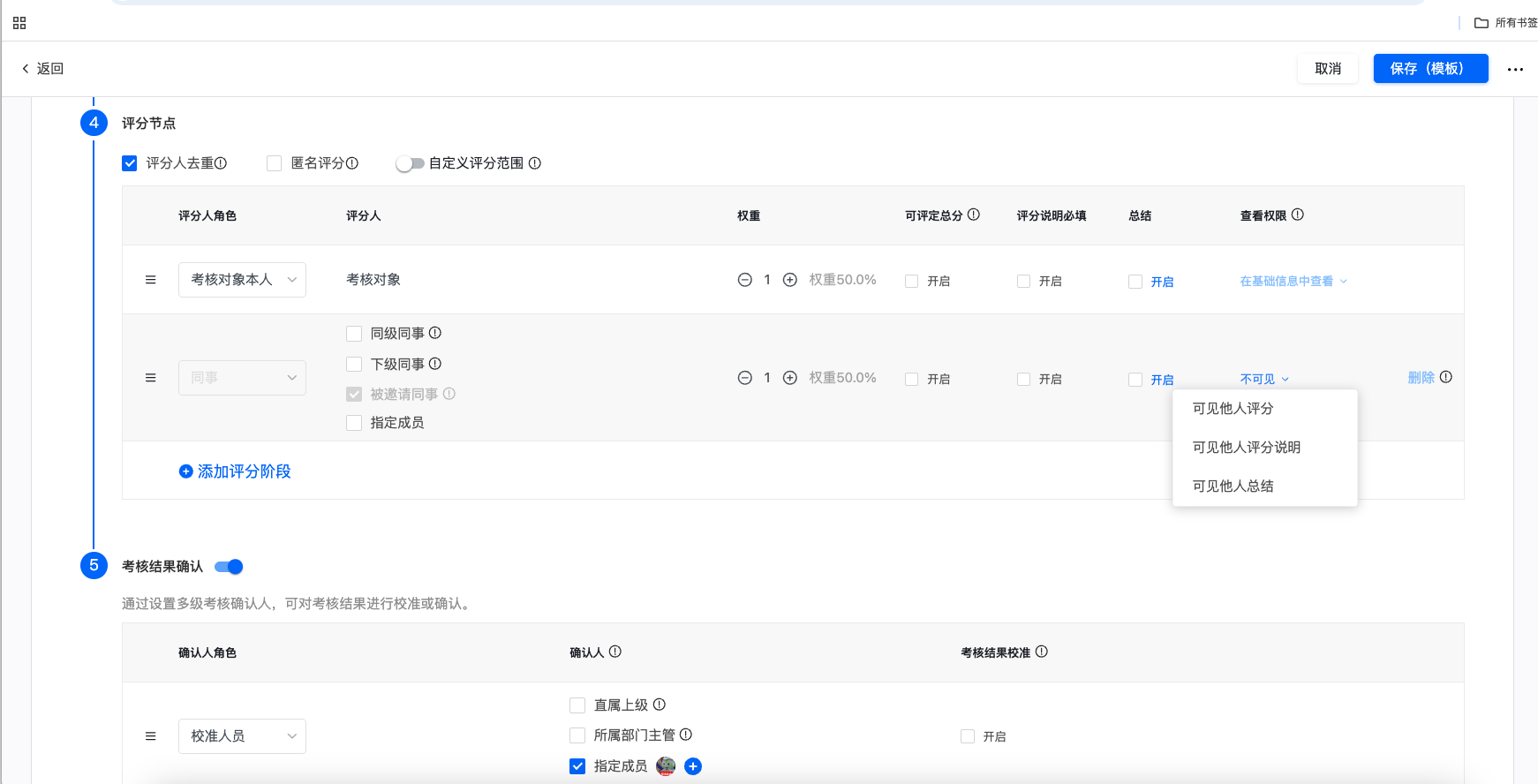Show info icon for 可评定总分 column
1538x784 pixels.
[x=974, y=215]
